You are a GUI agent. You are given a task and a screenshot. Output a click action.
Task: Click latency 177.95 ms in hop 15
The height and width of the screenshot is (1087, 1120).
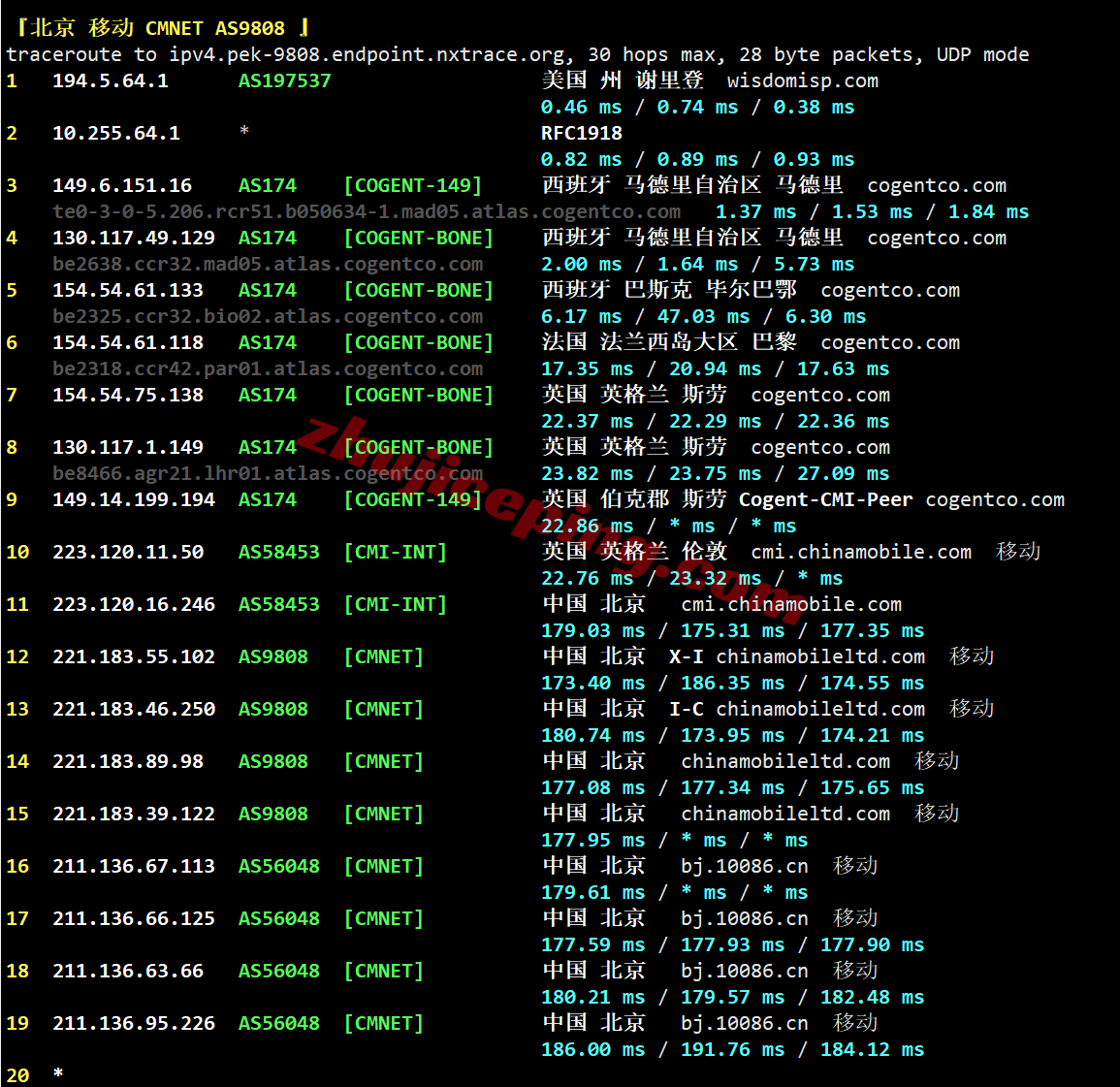pyautogui.click(x=592, y=841)
